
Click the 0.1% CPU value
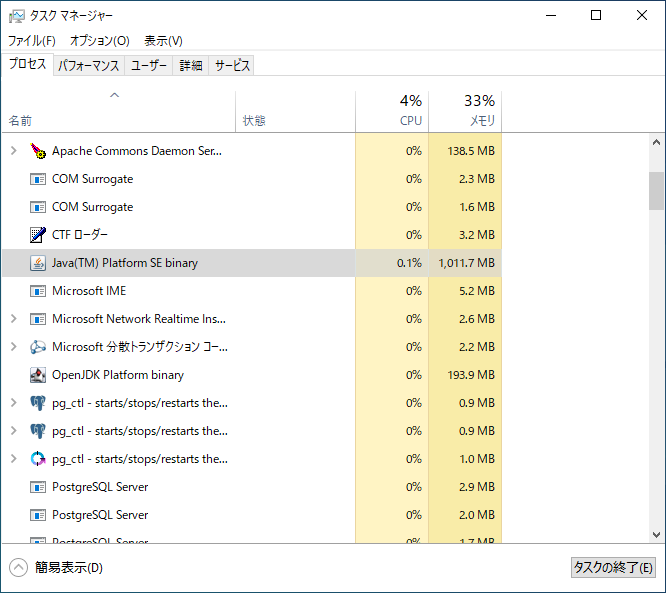pos(409,263)
